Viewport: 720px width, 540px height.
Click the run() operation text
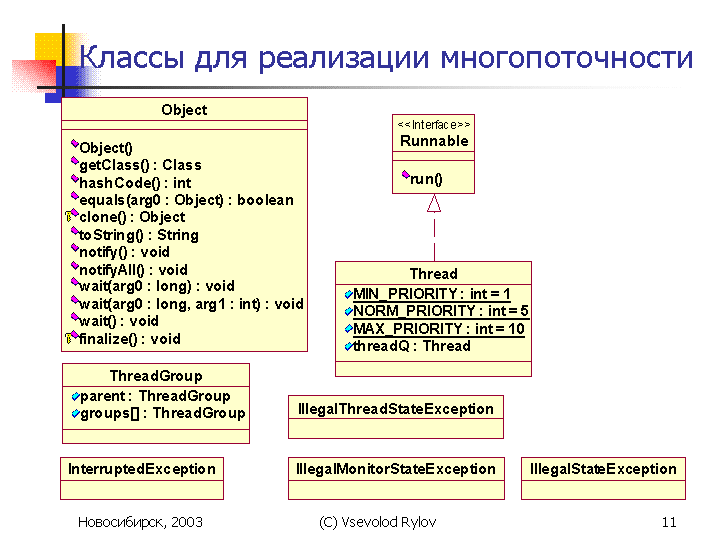[426, 179]
